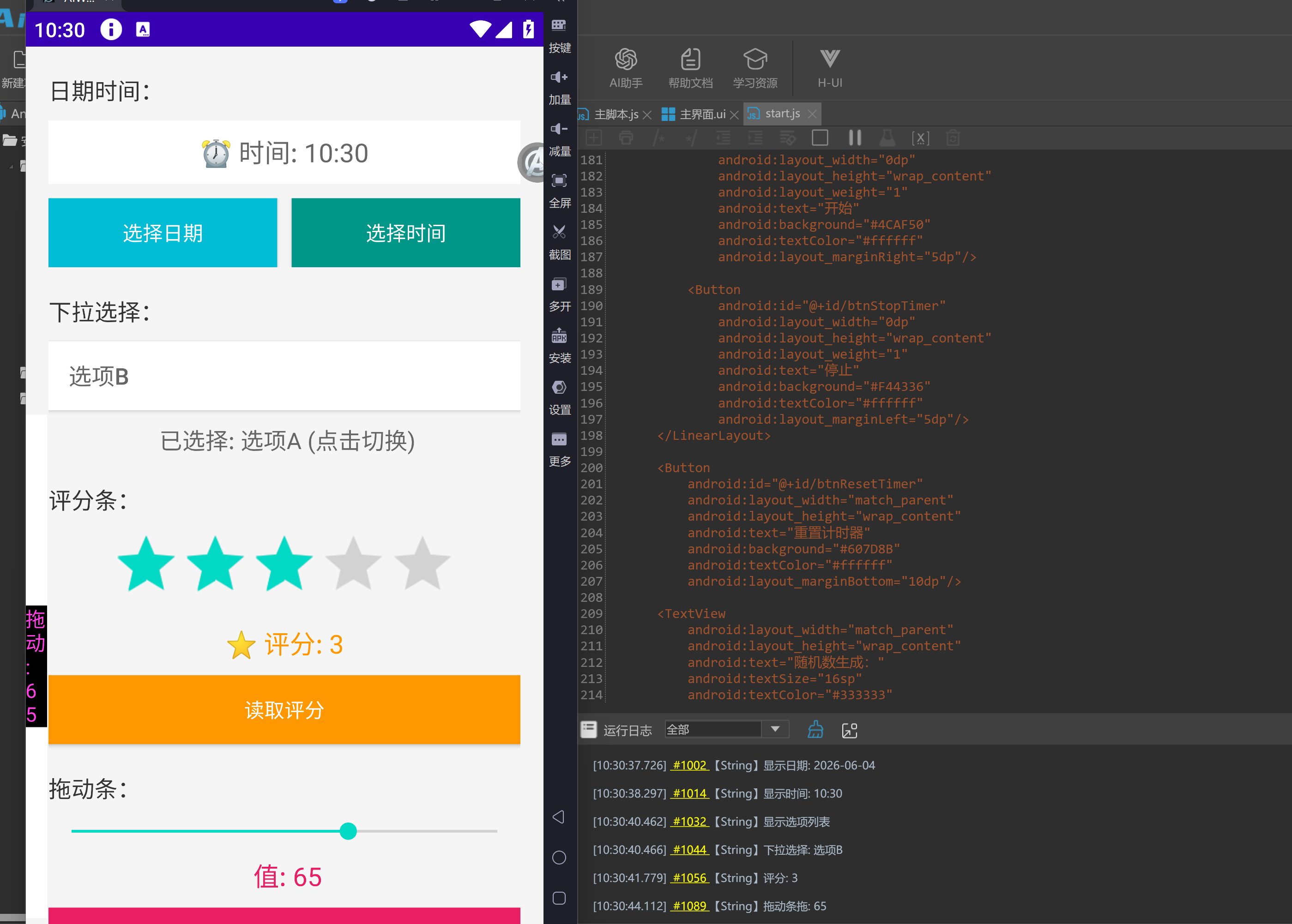Image resolution: width=1292 pixels, height=924 pixels.
Task: Open 帮助文档 help documents
Action: 690,68
